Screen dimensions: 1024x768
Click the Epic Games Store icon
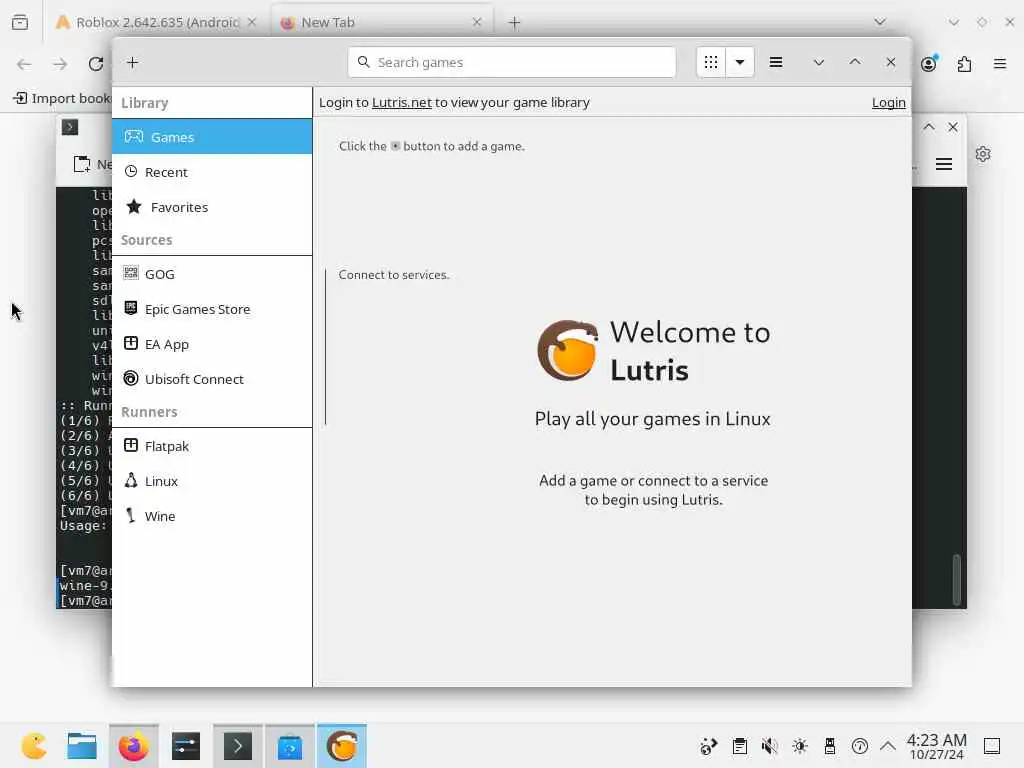click(131, 308)
